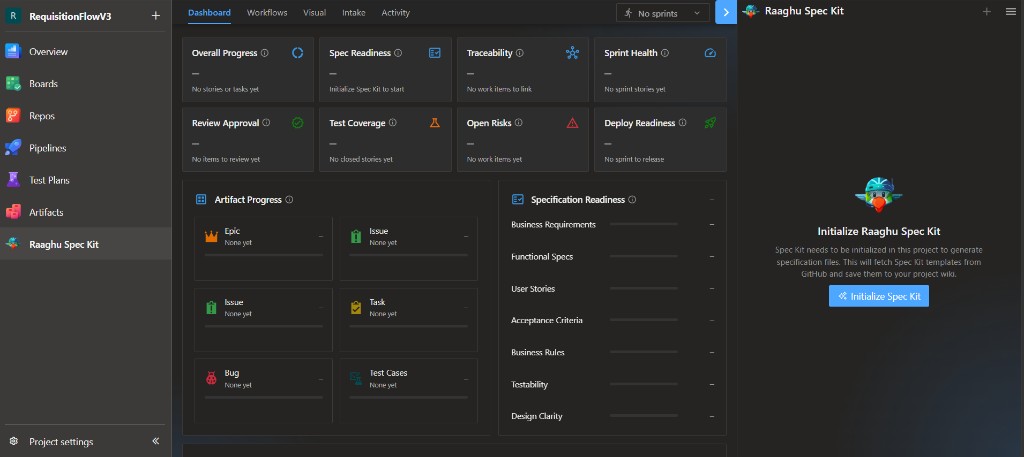Click the Open Risks info icon
Viewport: 1024px width, 457px height.
tap(519, 123)
